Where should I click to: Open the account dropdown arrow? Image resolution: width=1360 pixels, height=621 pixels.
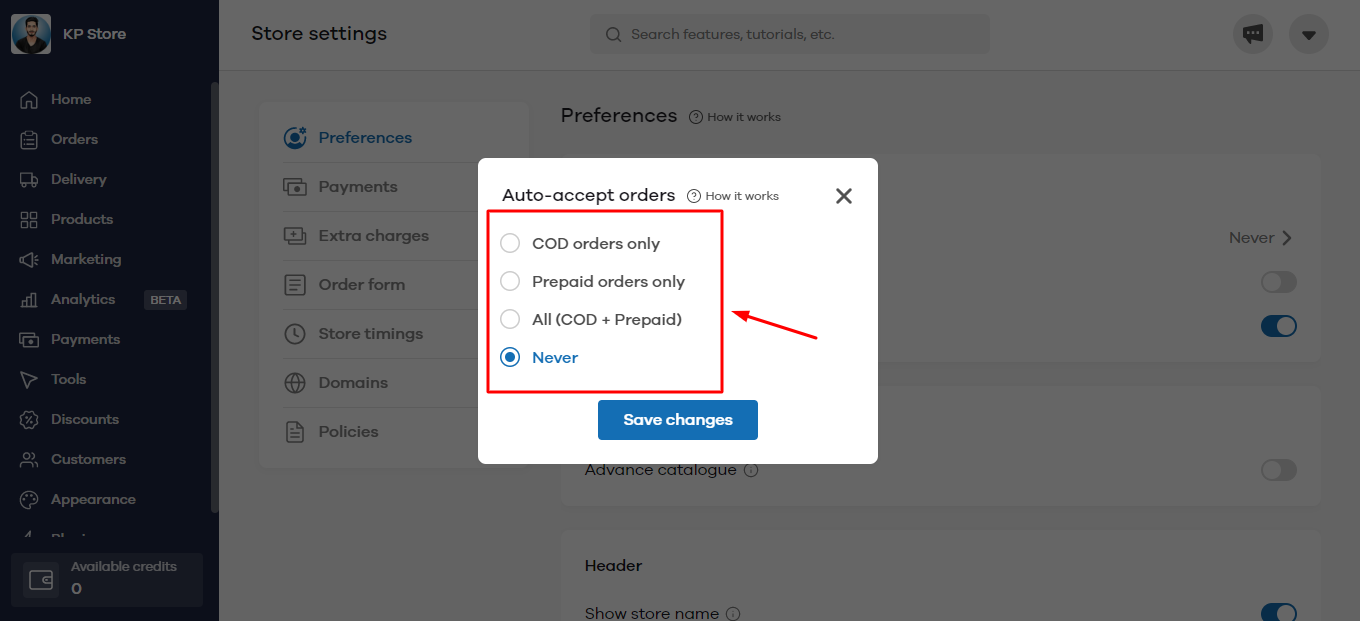click(1308, 35)
